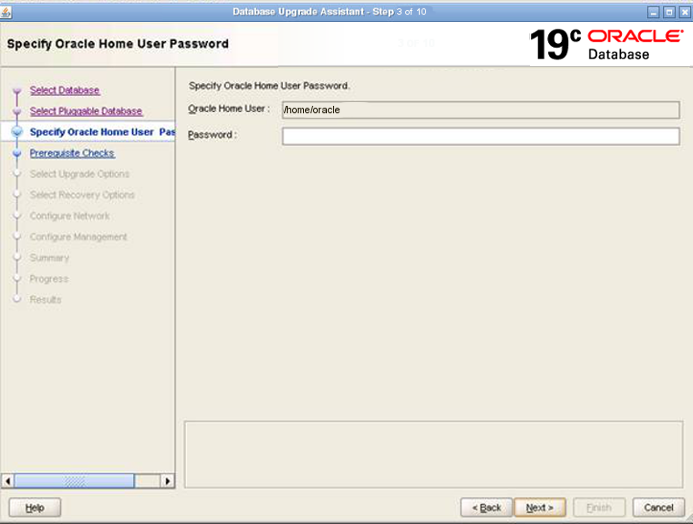The width and height of the screenshot is (693, 524).
Task: Maximize the Database Upgrade Assistant window
Action: point(668,11)
